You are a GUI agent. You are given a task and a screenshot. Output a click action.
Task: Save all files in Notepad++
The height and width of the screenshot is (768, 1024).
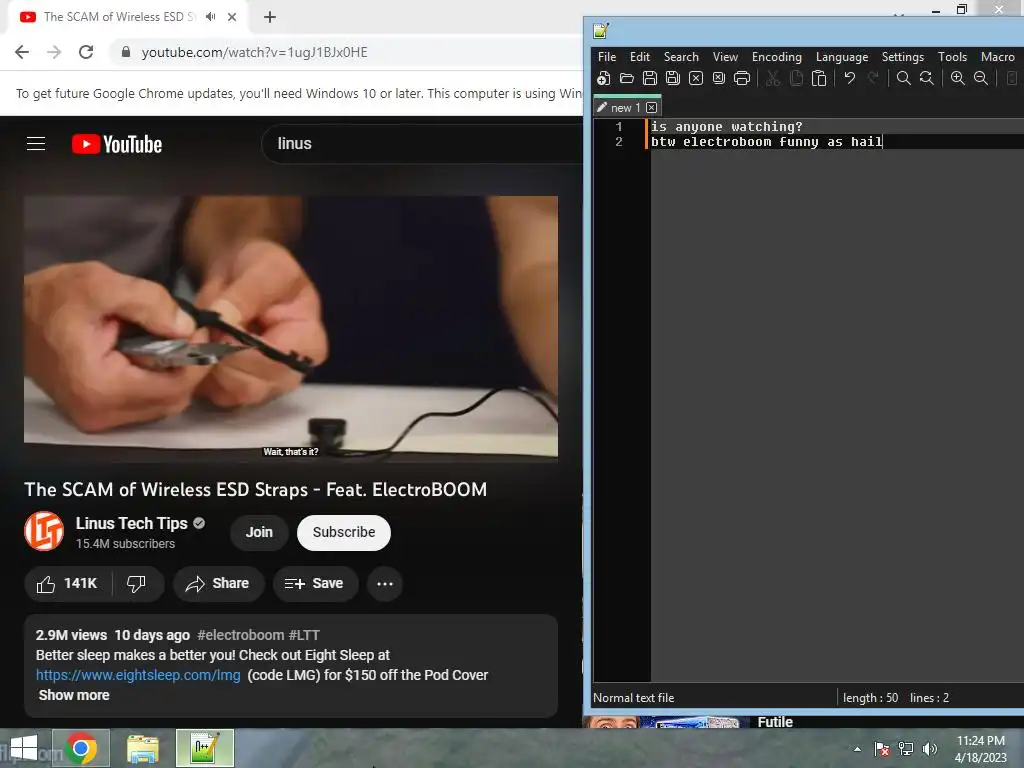pos(673,78)
